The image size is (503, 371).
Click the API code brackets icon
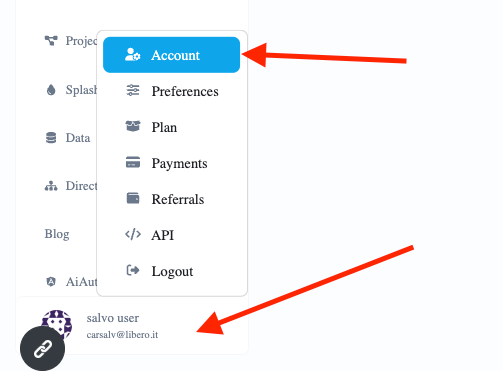133,234
